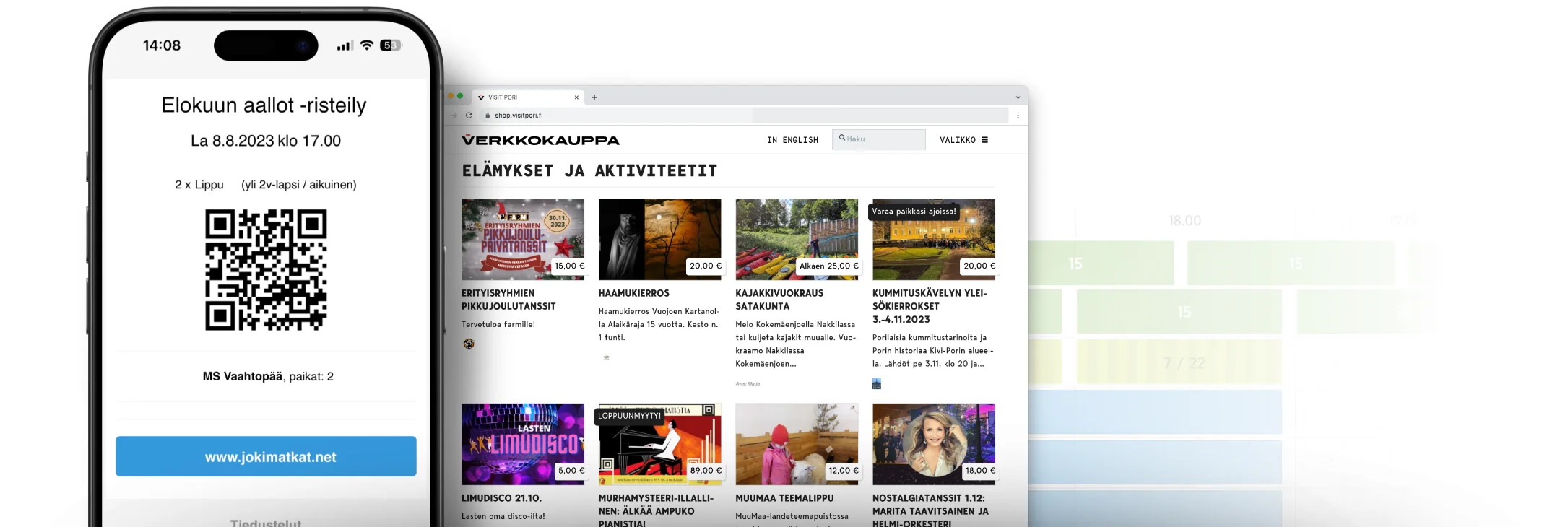Click the HAAMUKIERROS title link
The height and width of the screenshot is (527, 1568).
click(634, 293)
